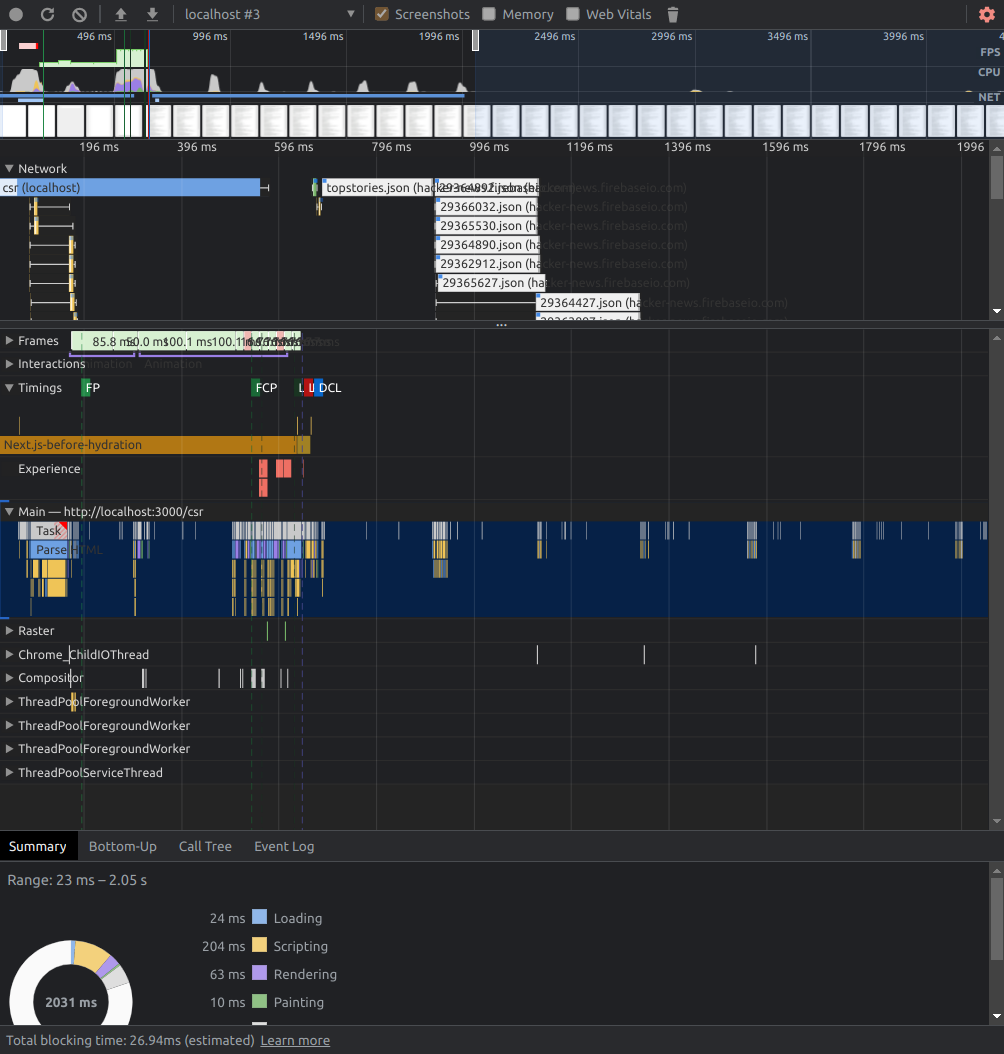Select the Next.js-before-hydration timing bar
Screen dimensions: 1004x1054
point(155,444)
